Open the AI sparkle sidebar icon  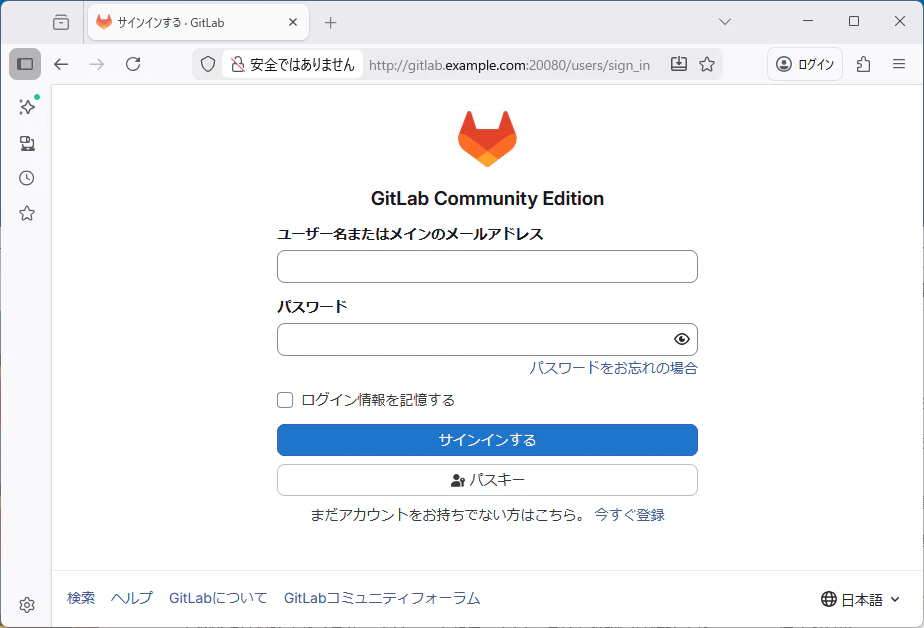tap(27, 107)
